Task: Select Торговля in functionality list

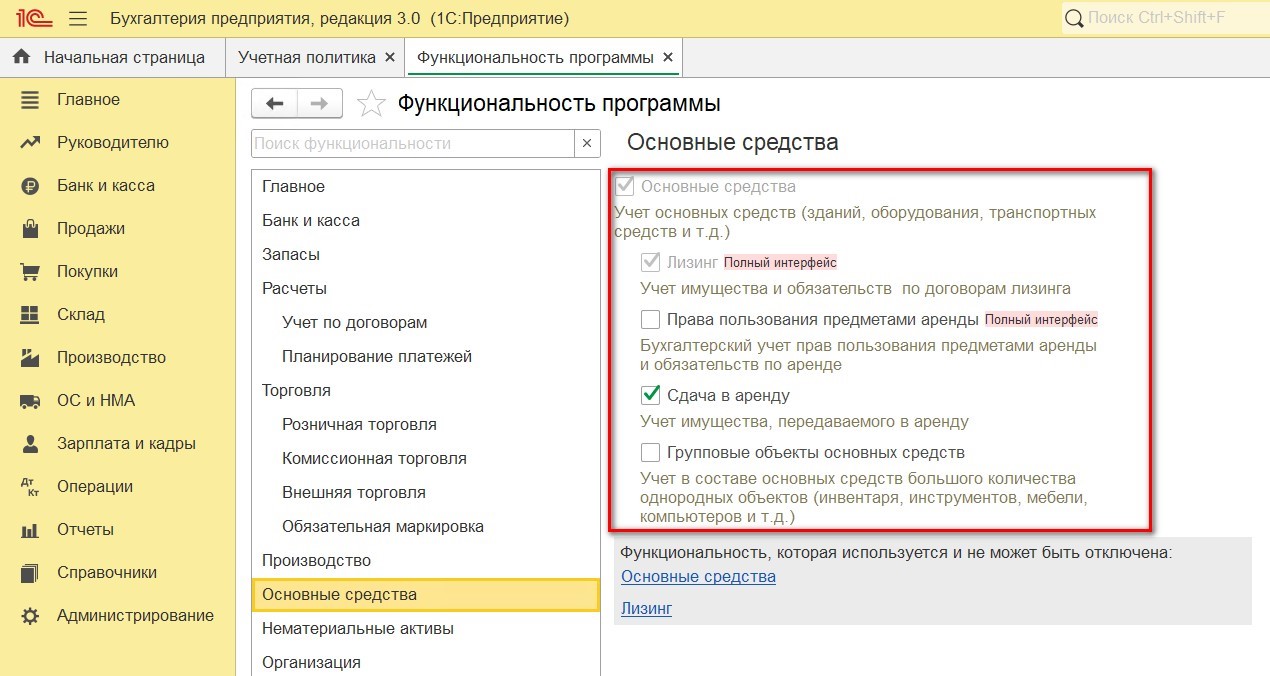Action: pyautogui.click(x=426, y=391)
